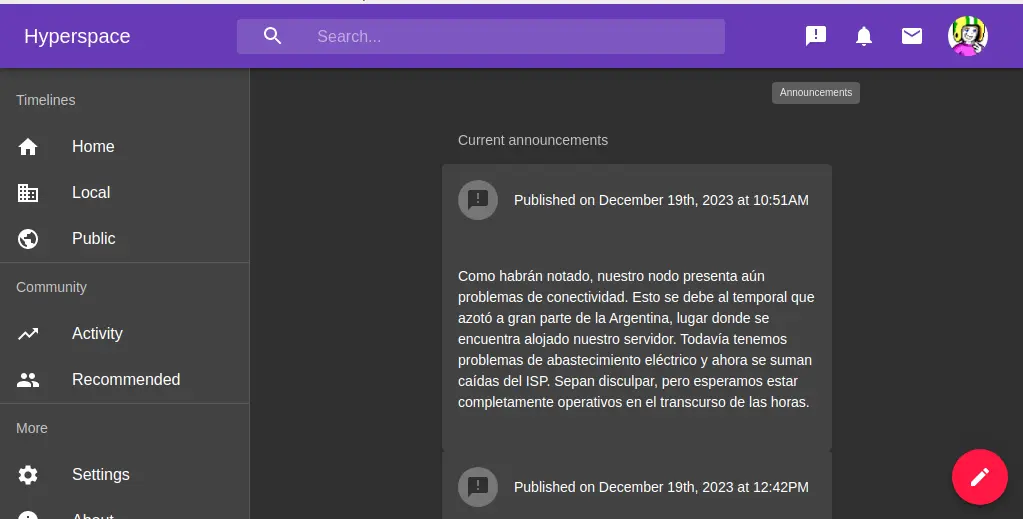Open direct messages via the envelope icon
Image resolution: width=1023 pixels, height=519 pixels.
click(x=912, y=36)
